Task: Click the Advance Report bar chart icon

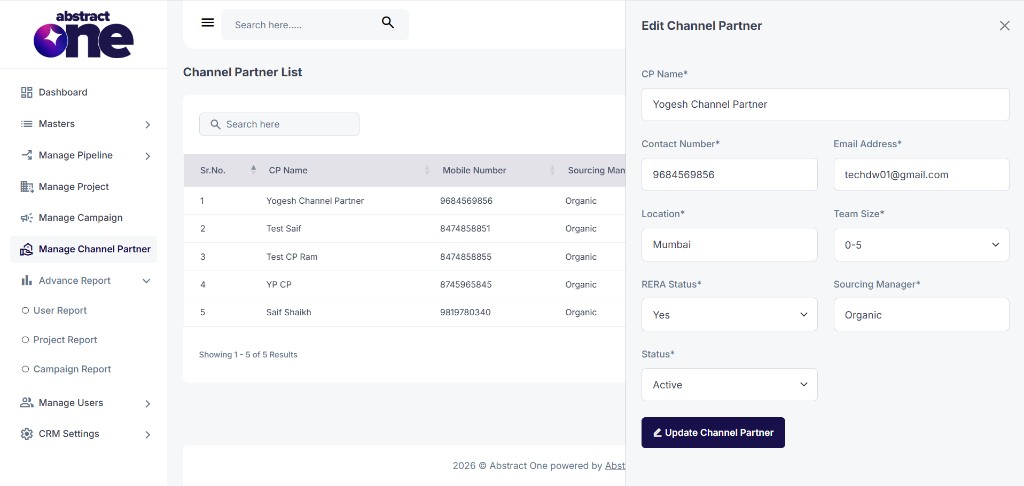Action: 27,280
